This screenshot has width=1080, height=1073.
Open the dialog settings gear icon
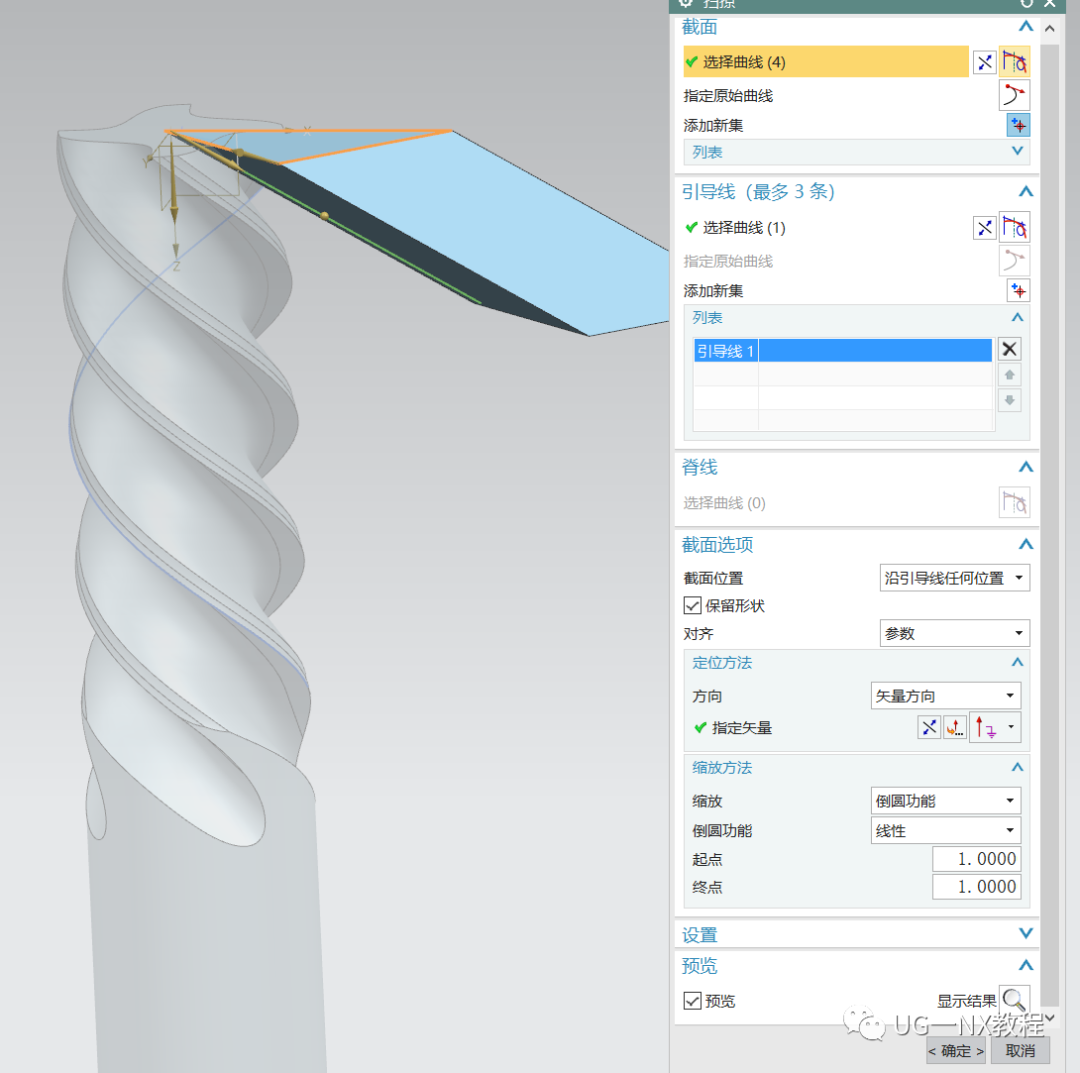[x=685, y=3]
